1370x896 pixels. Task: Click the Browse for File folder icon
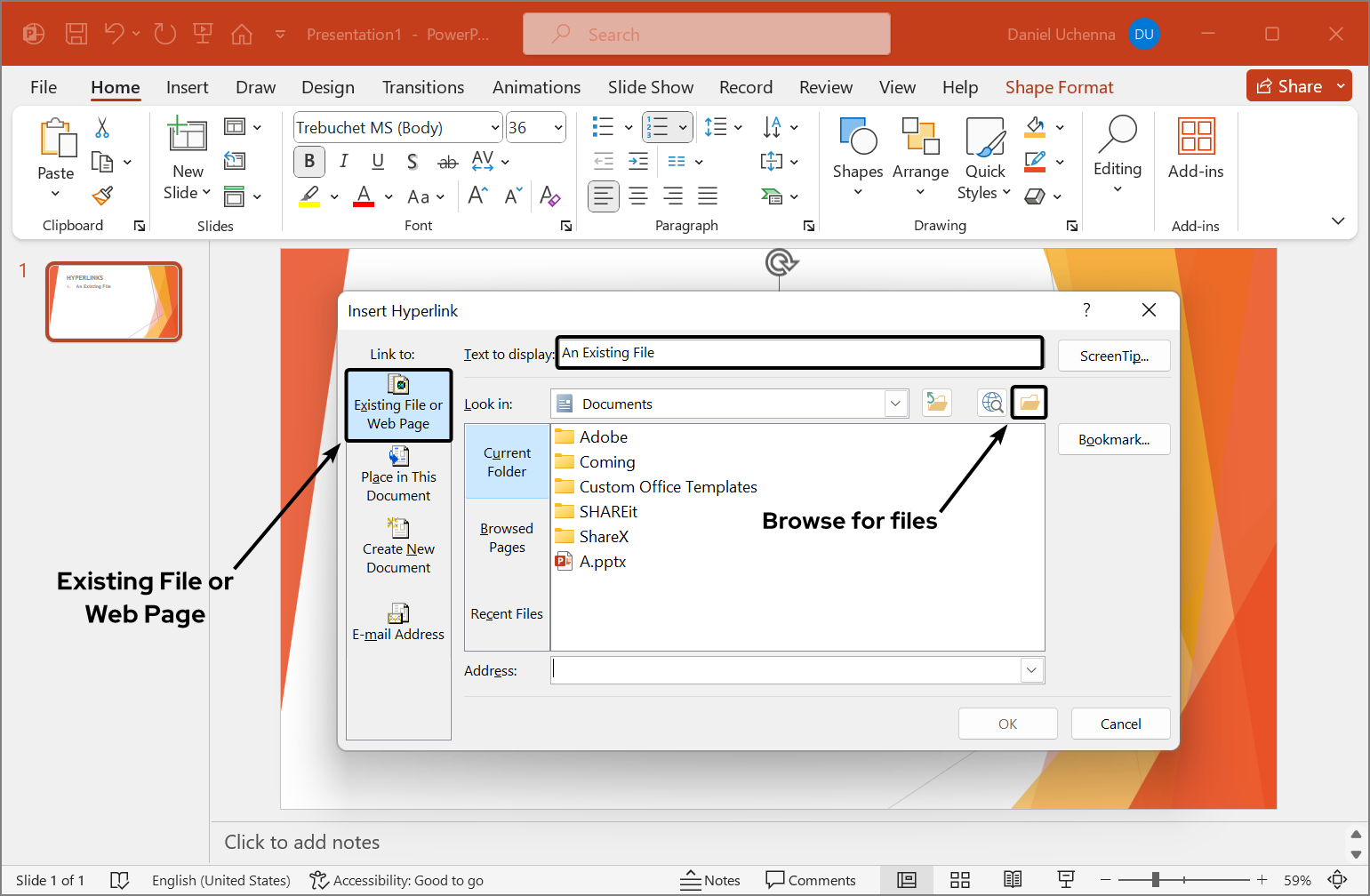pos(1030,403)
